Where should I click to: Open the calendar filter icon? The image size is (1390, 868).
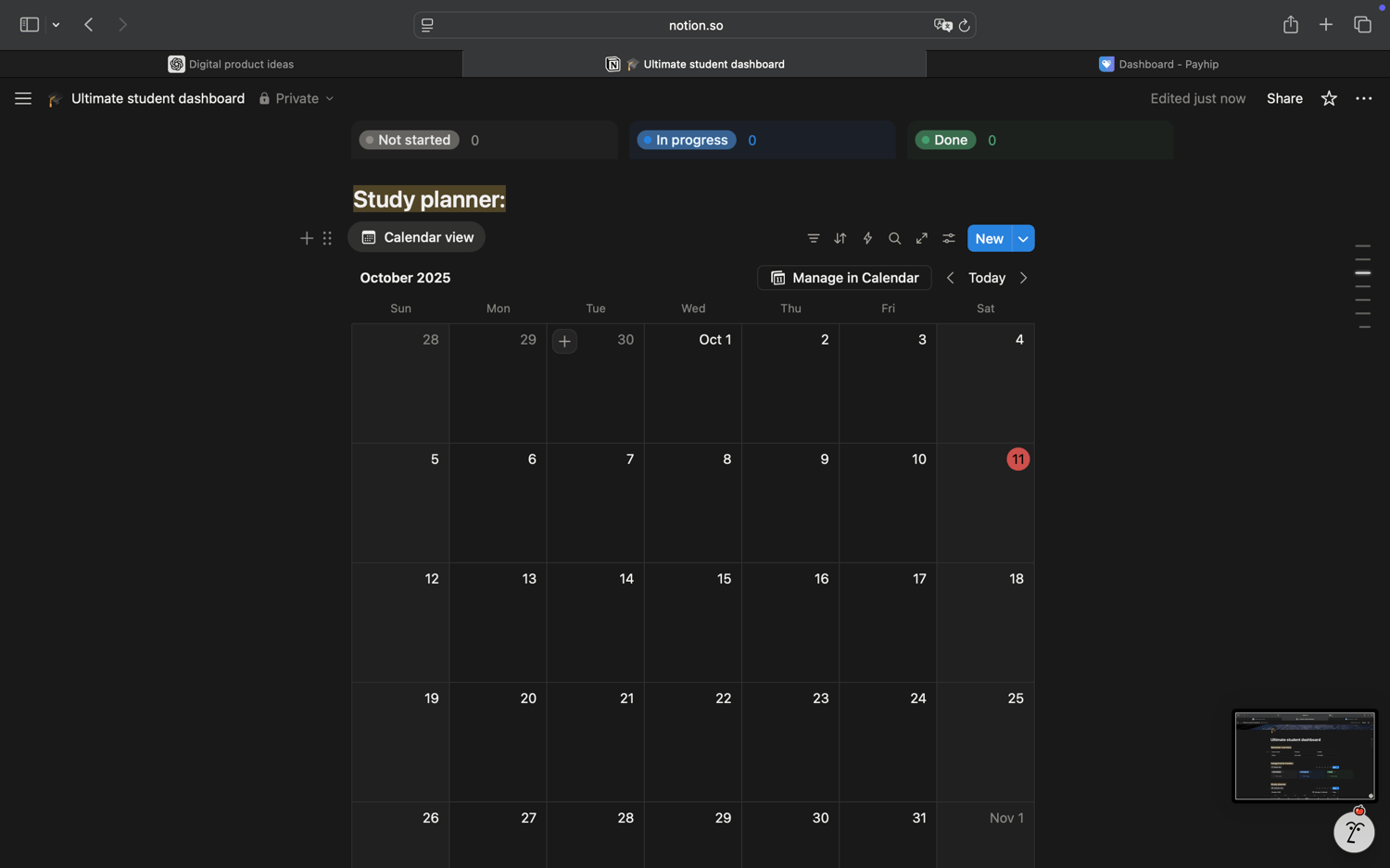[x=814, y=238]
